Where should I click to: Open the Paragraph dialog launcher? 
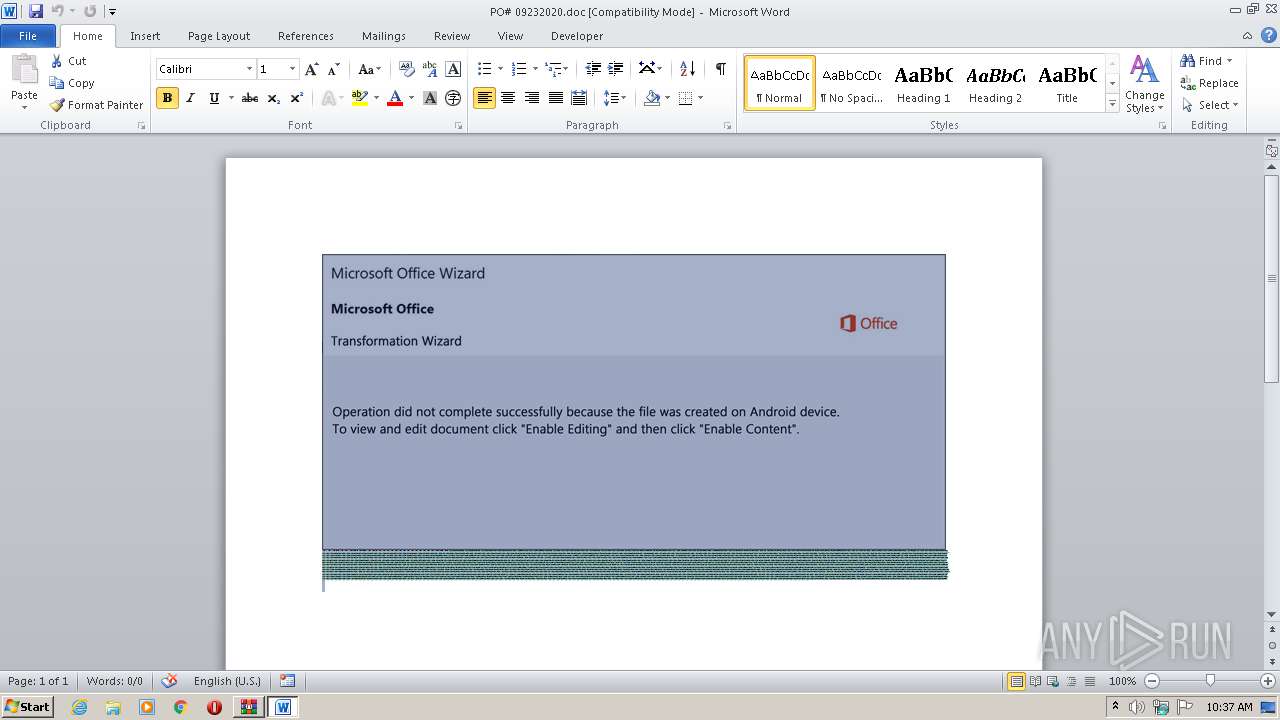pos(729,126)
